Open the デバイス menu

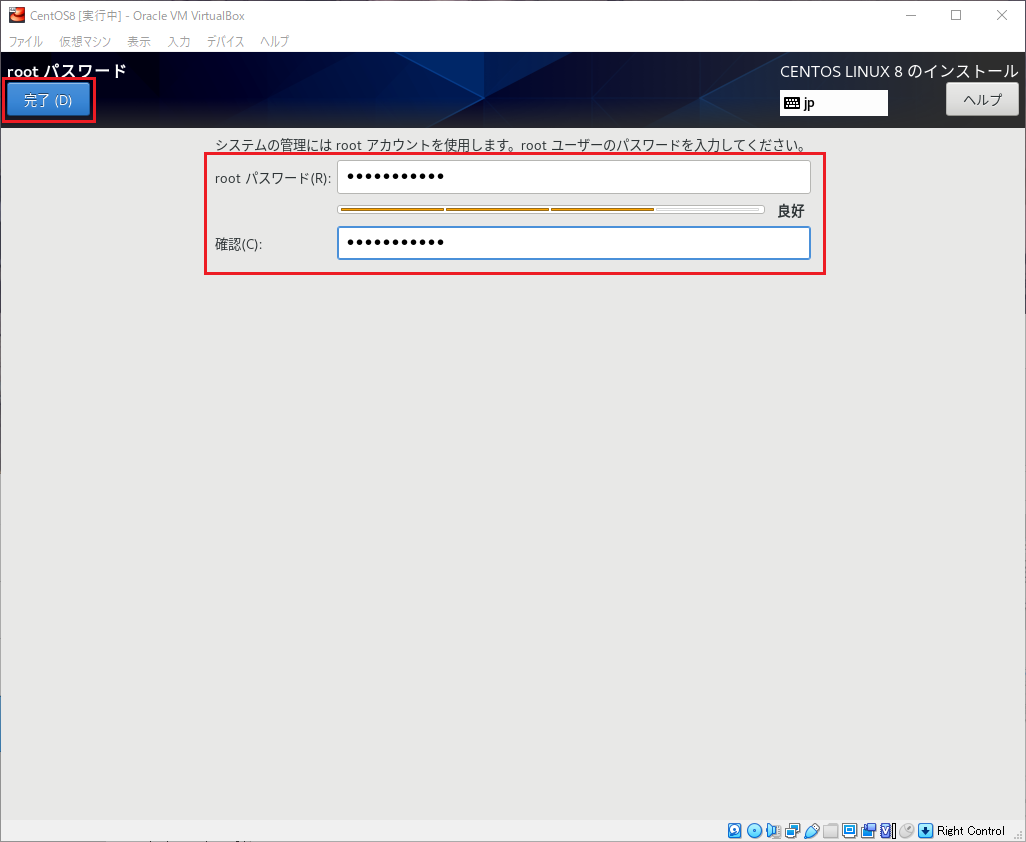point(225,41)
